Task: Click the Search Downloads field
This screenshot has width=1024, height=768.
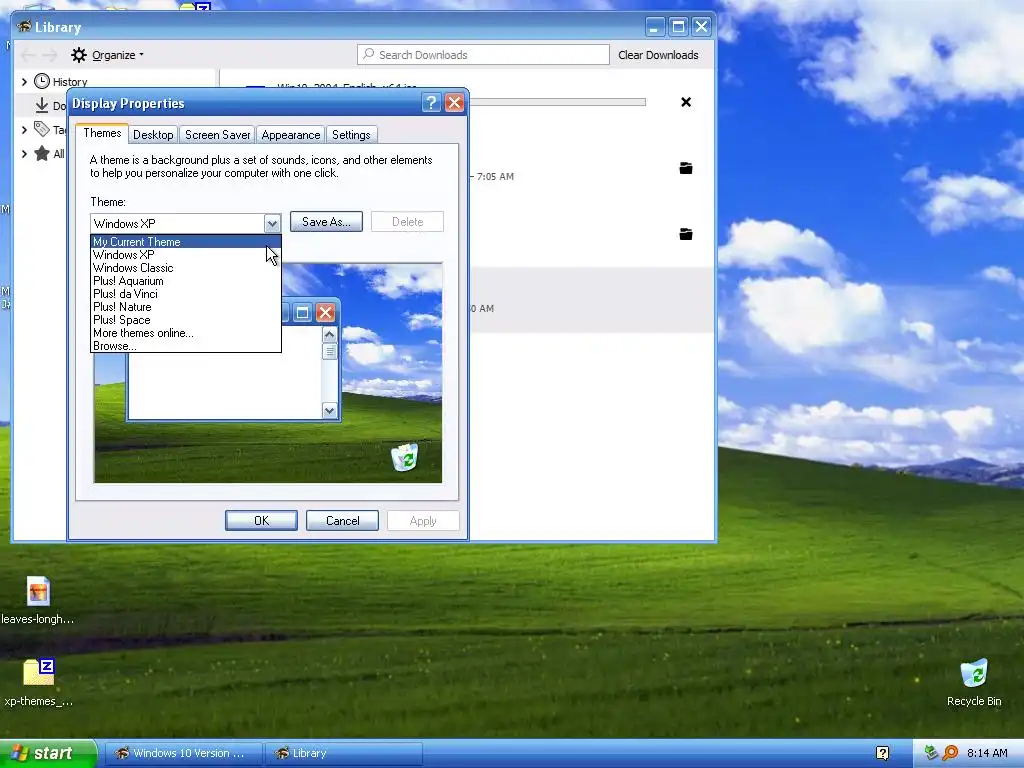Action: point(483,55)
